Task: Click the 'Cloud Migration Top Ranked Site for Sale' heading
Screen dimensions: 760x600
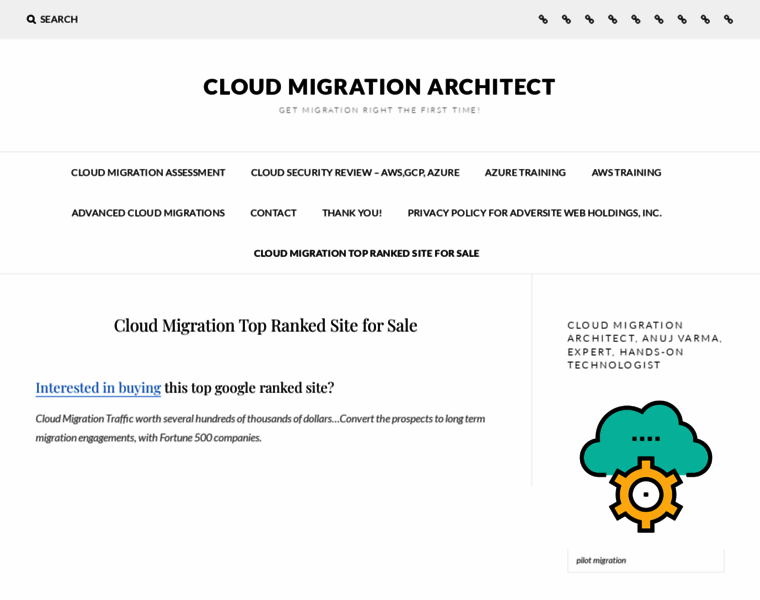Action: [266, 326]
